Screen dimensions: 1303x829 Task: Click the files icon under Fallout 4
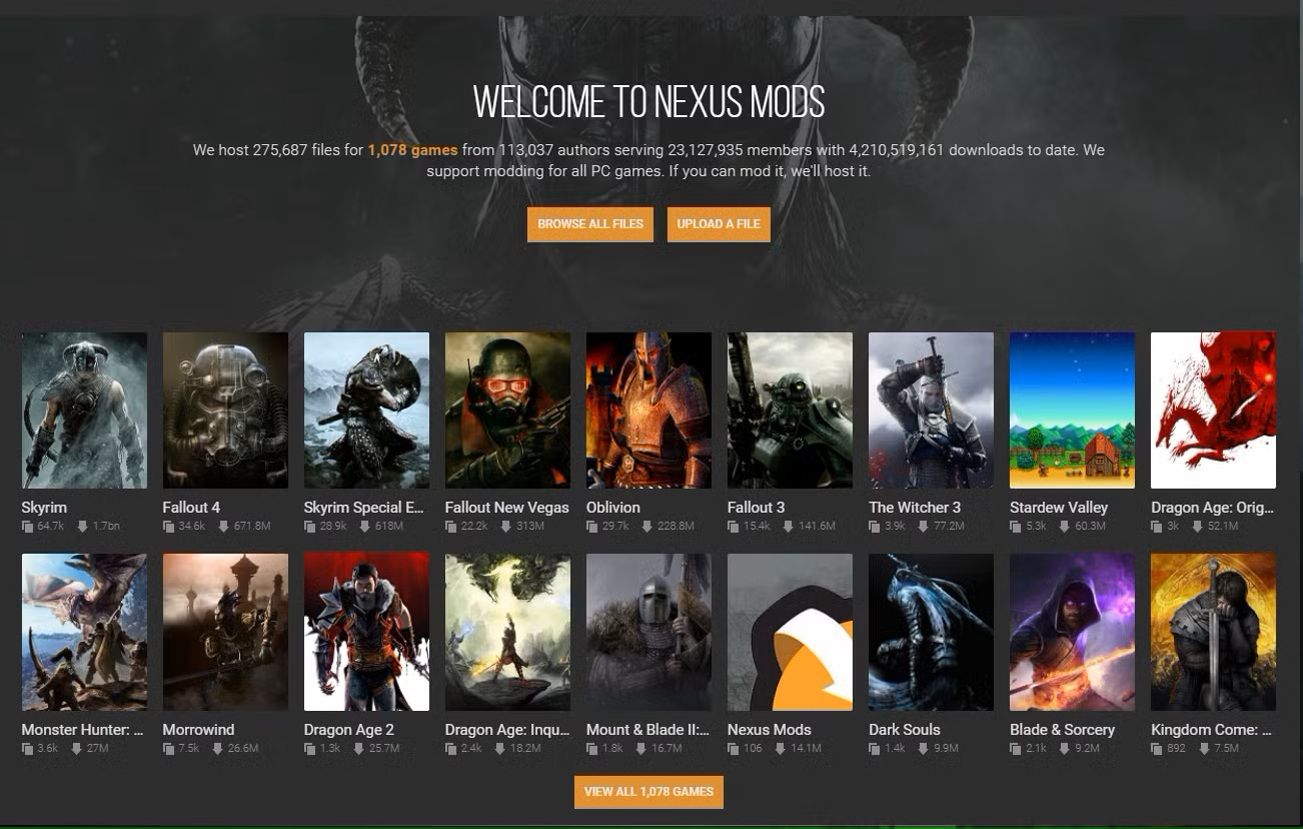168,526
